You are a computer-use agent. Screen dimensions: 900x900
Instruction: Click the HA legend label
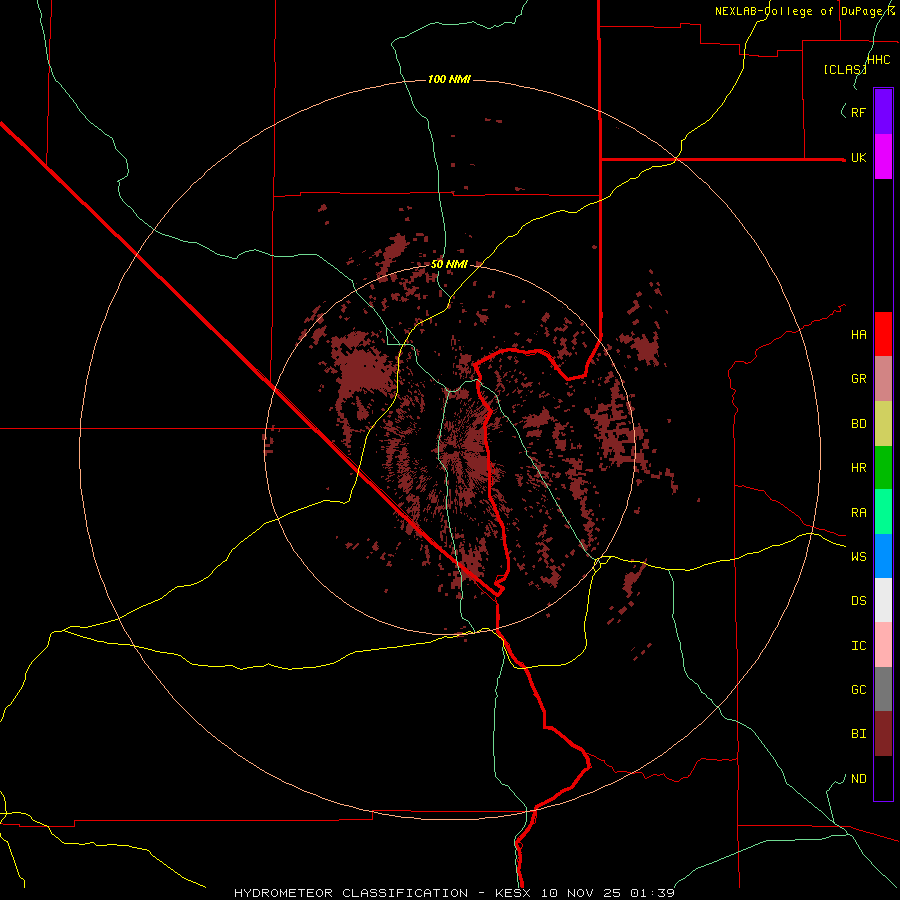[x=858, y=334]
